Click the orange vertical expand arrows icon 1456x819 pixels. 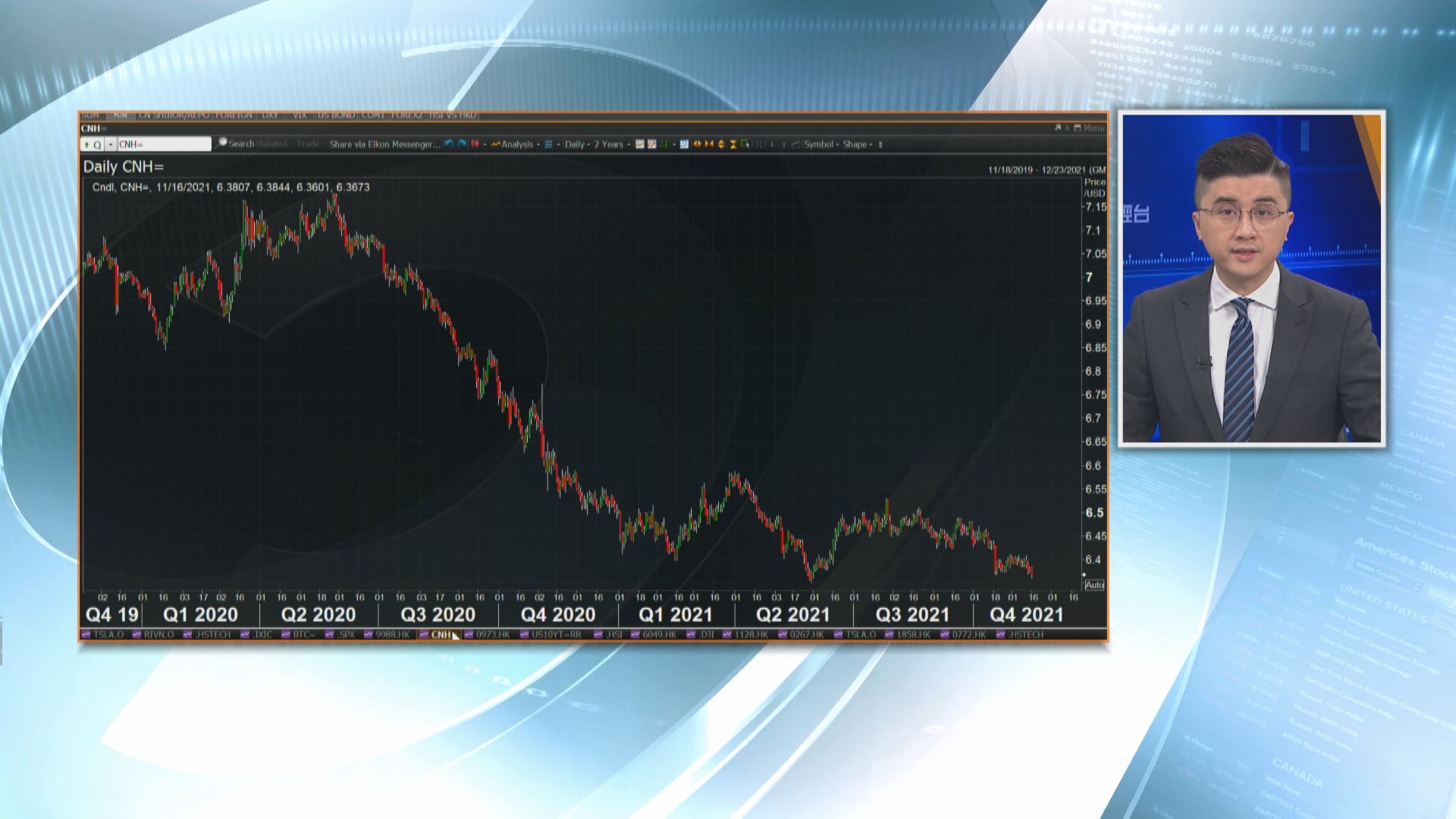pyautogui.click(x=721, y=144)
